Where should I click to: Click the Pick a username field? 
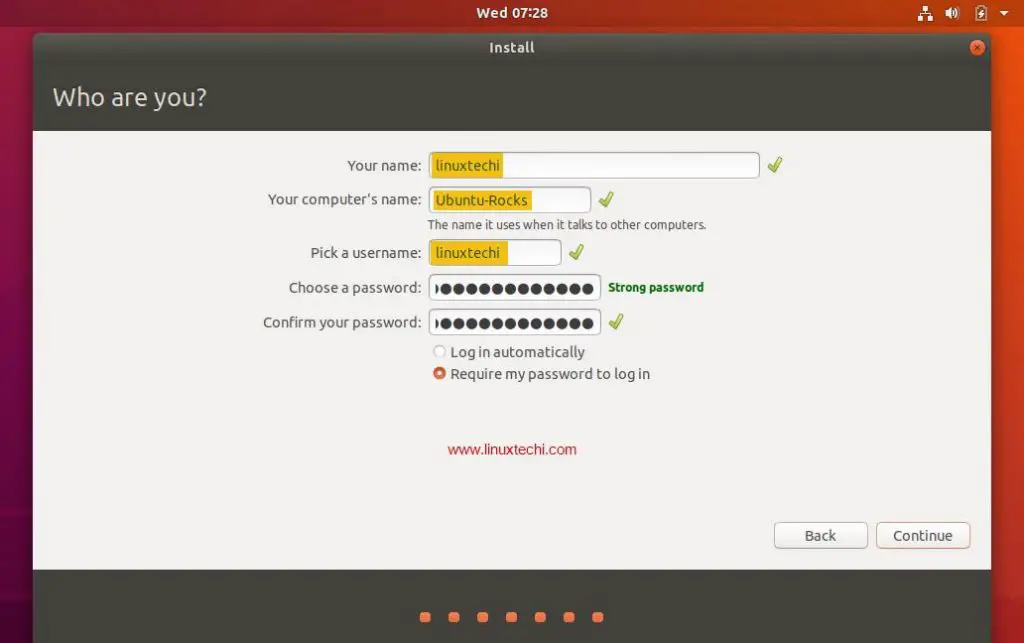pyautogui.click(x=494, y=253)
